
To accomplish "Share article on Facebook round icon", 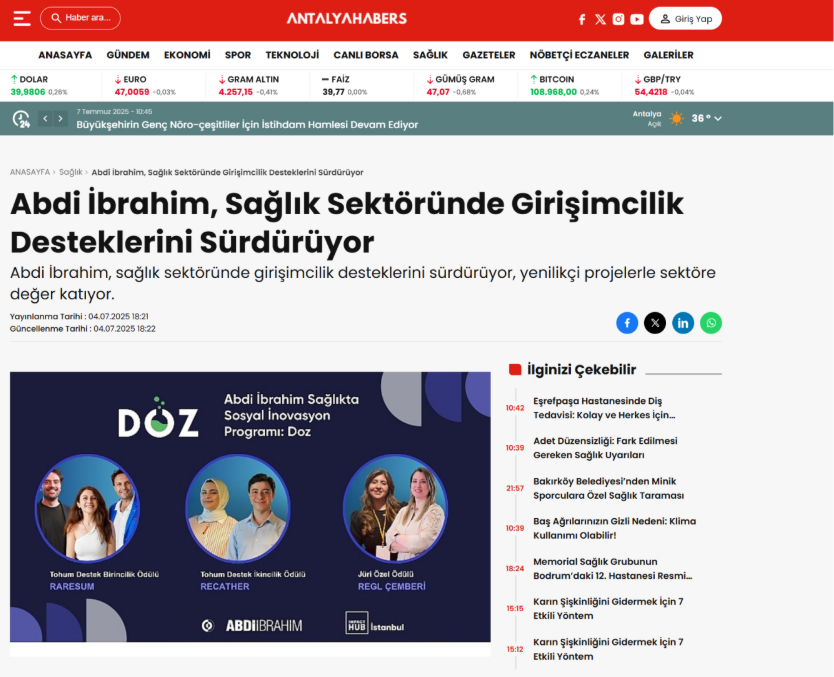I will 627,322.
